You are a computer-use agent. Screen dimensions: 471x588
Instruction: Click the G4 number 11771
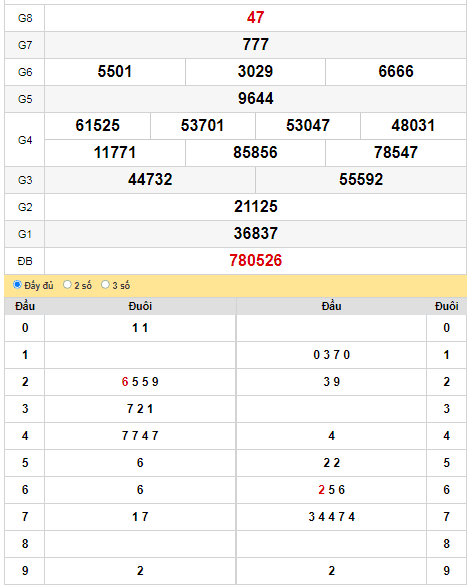tap(115, 153)
